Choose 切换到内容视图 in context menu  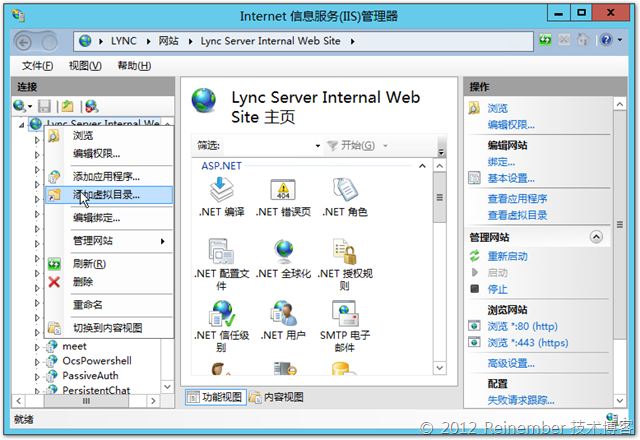pos(109,327)
